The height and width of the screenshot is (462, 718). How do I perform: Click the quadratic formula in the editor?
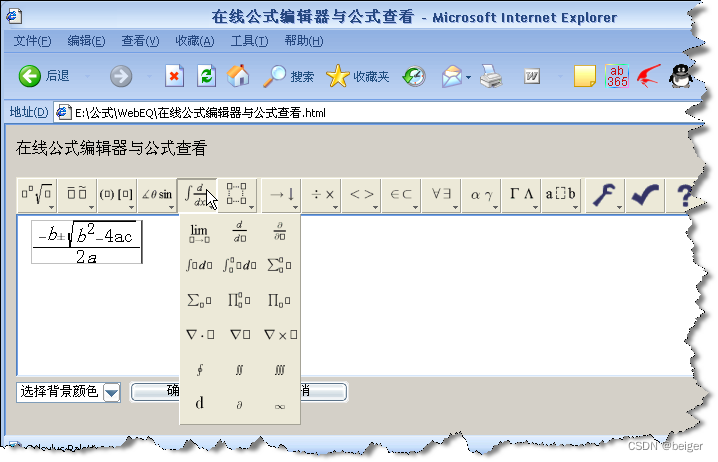coord(87,242)
